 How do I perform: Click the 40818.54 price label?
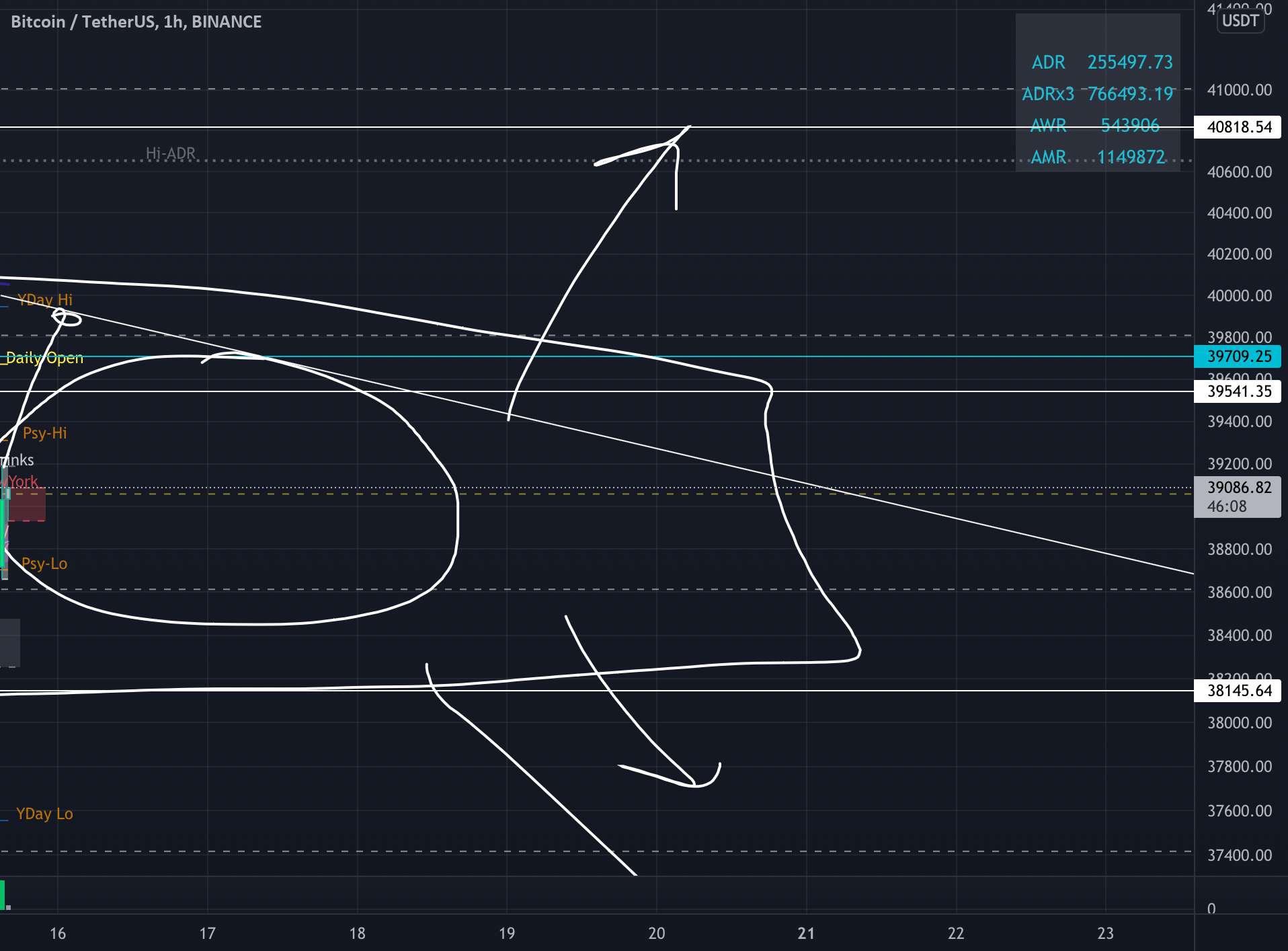coord(1238,127)
